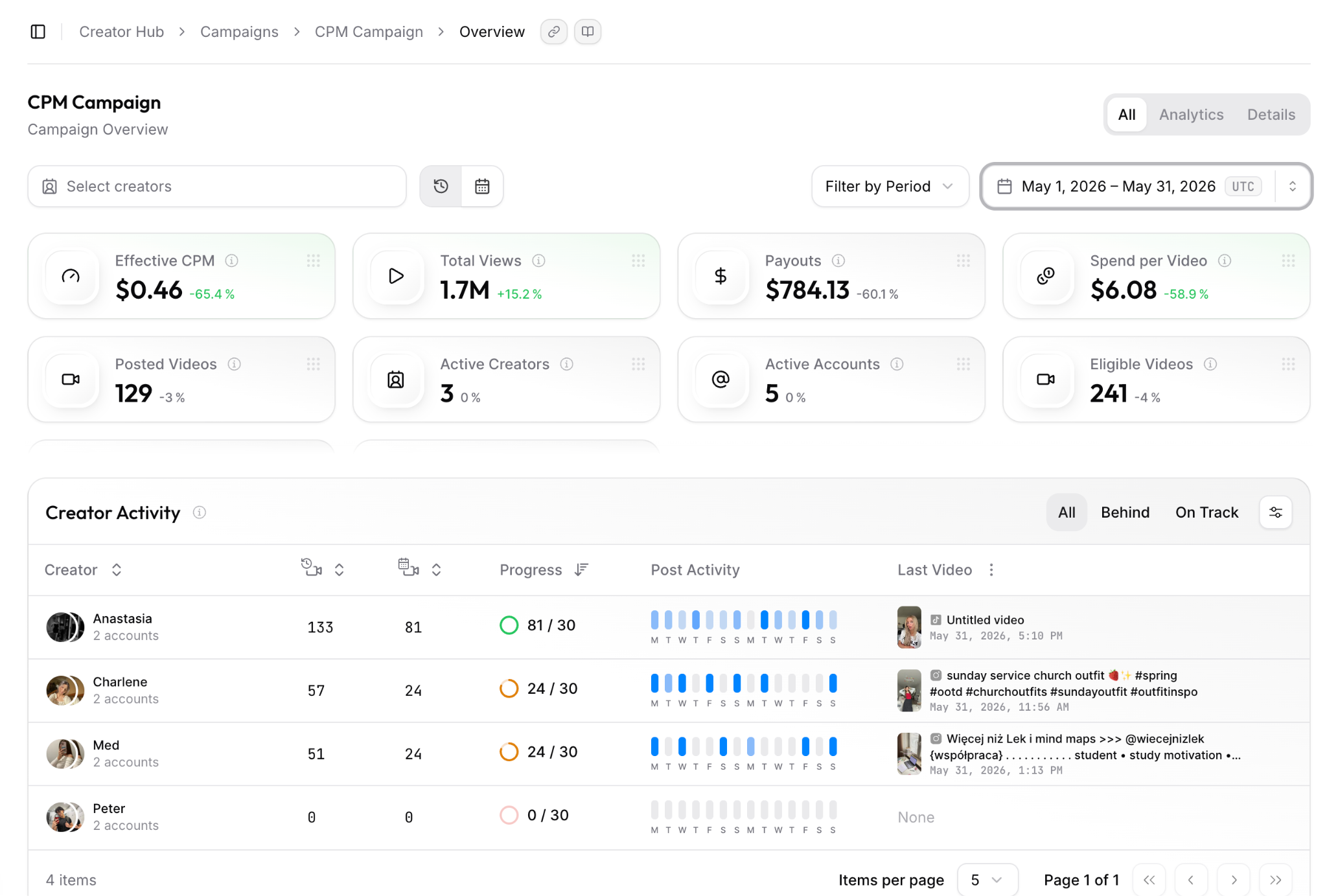The width and height of the screenshot is (1327, 896).
Task: Select the history clock view icon
Action: [441, 187]
